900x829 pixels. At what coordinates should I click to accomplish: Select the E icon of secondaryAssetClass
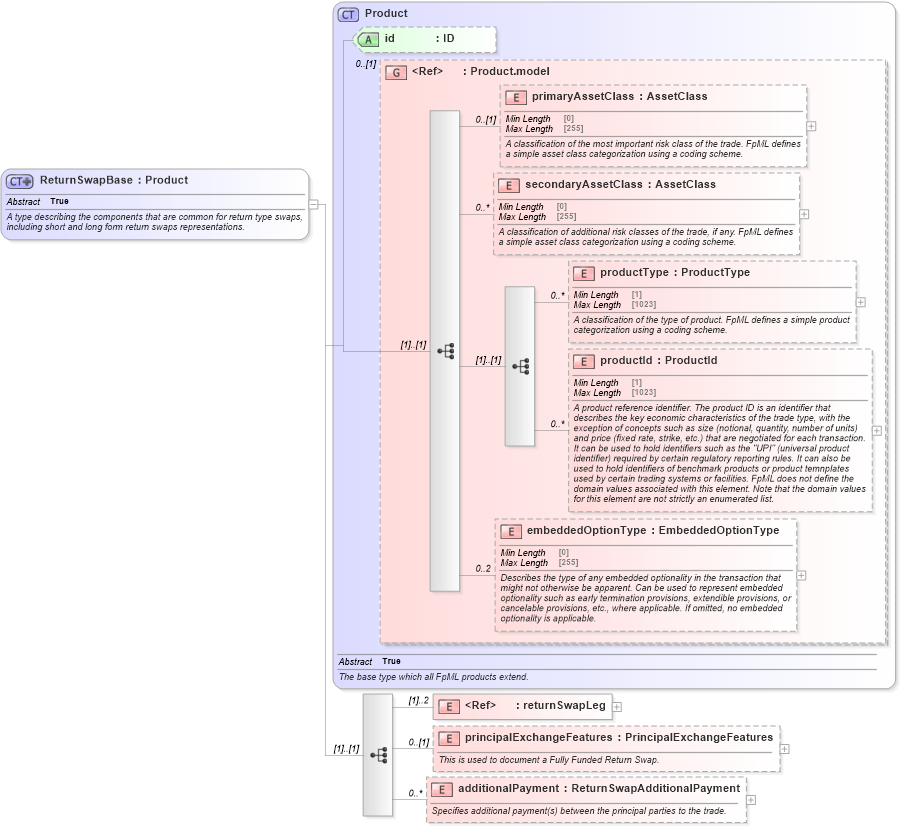click(507, 185)
